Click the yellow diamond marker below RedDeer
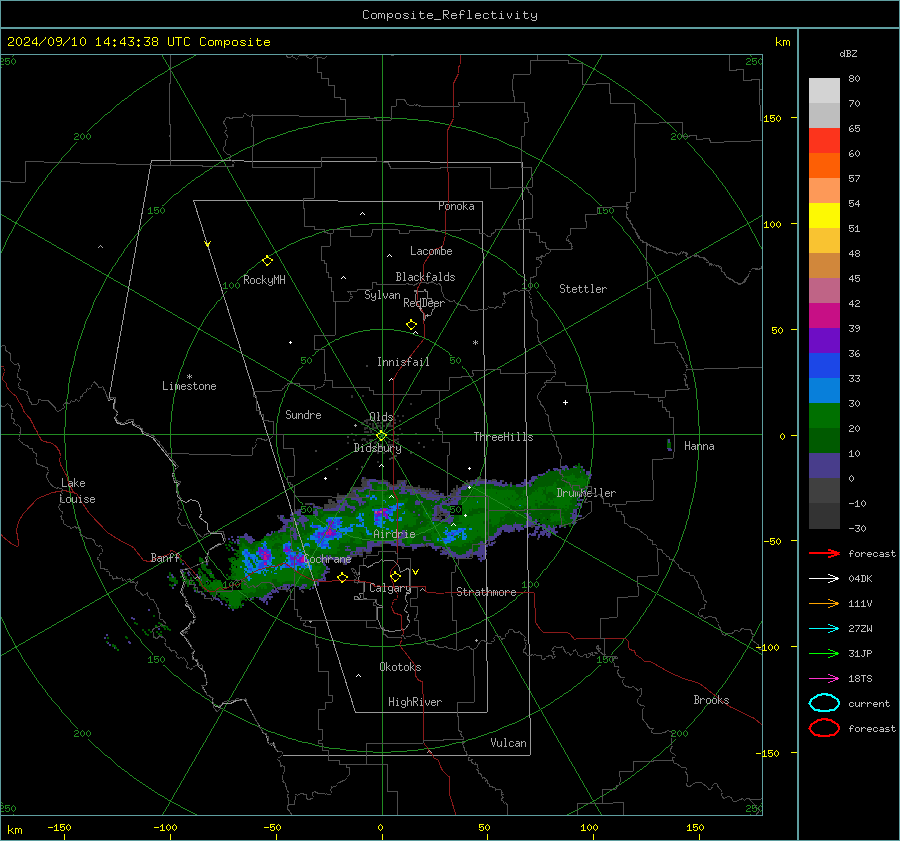Viewport: 900px width, 841px height. pyautogui.click(x=411, y=325)
